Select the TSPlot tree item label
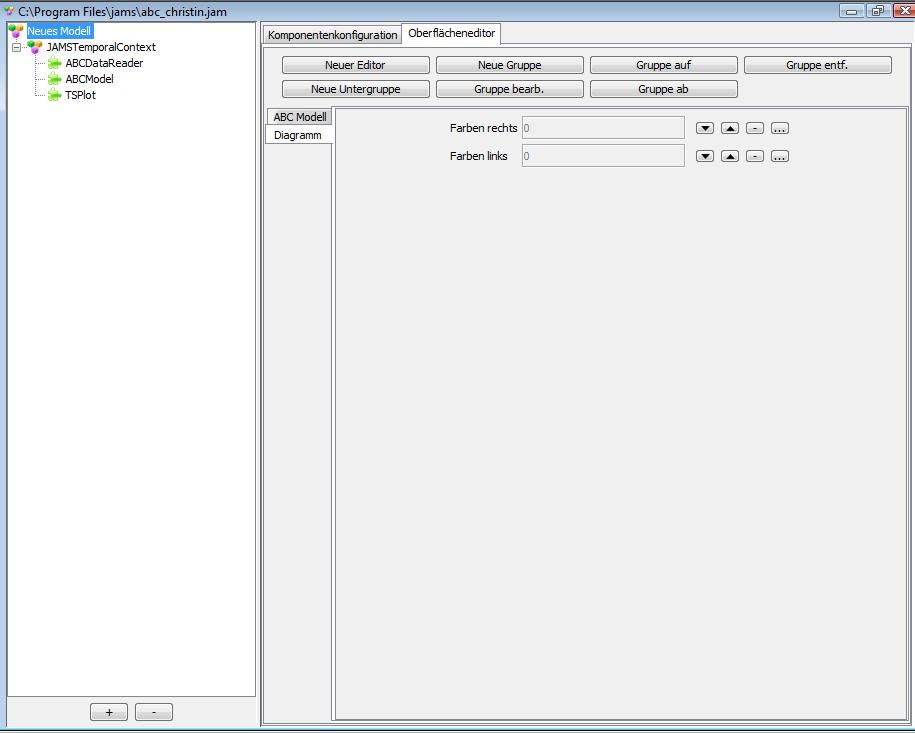 [x=81, y=95]
